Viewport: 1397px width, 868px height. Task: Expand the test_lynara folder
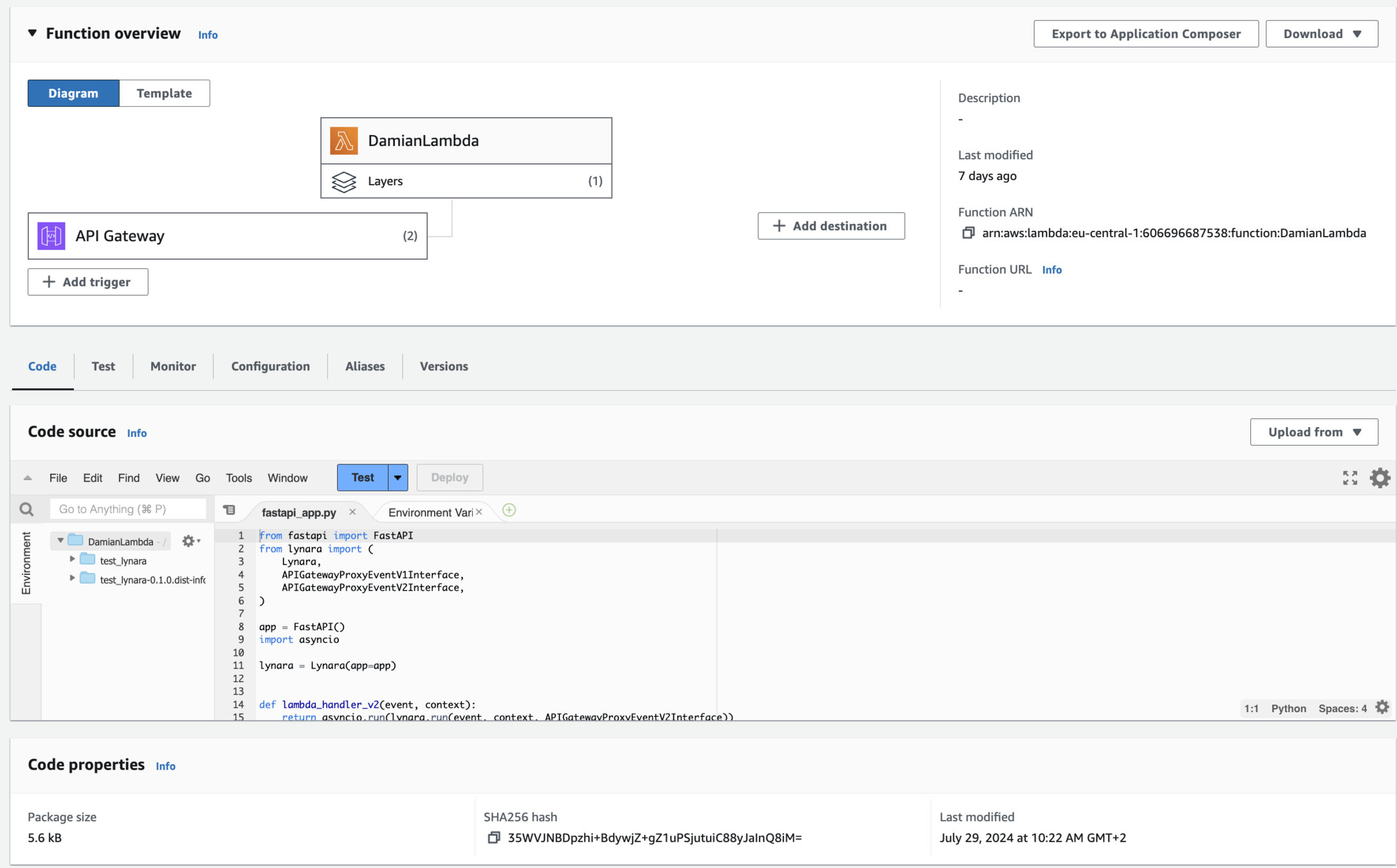point(73,560)
